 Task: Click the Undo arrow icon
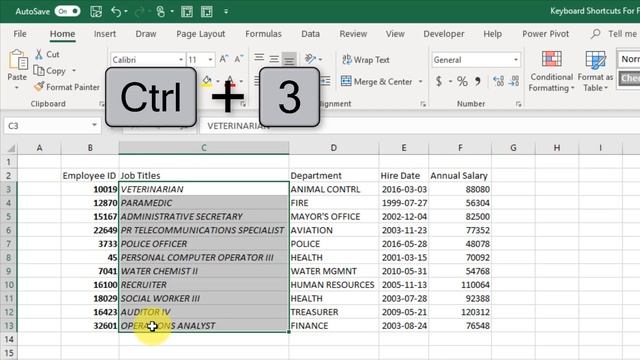click(x=116, y=11)
